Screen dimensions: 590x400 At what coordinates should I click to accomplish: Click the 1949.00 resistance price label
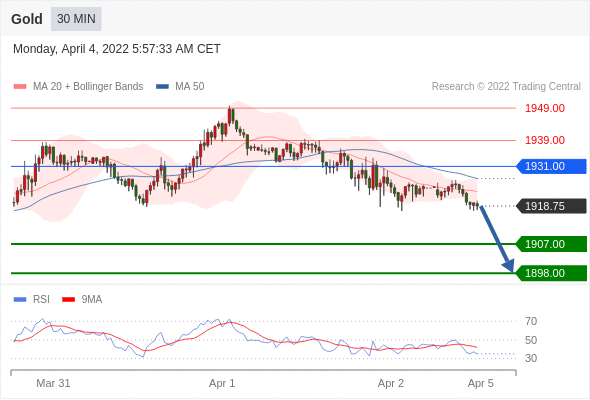(x=545, y=108)
